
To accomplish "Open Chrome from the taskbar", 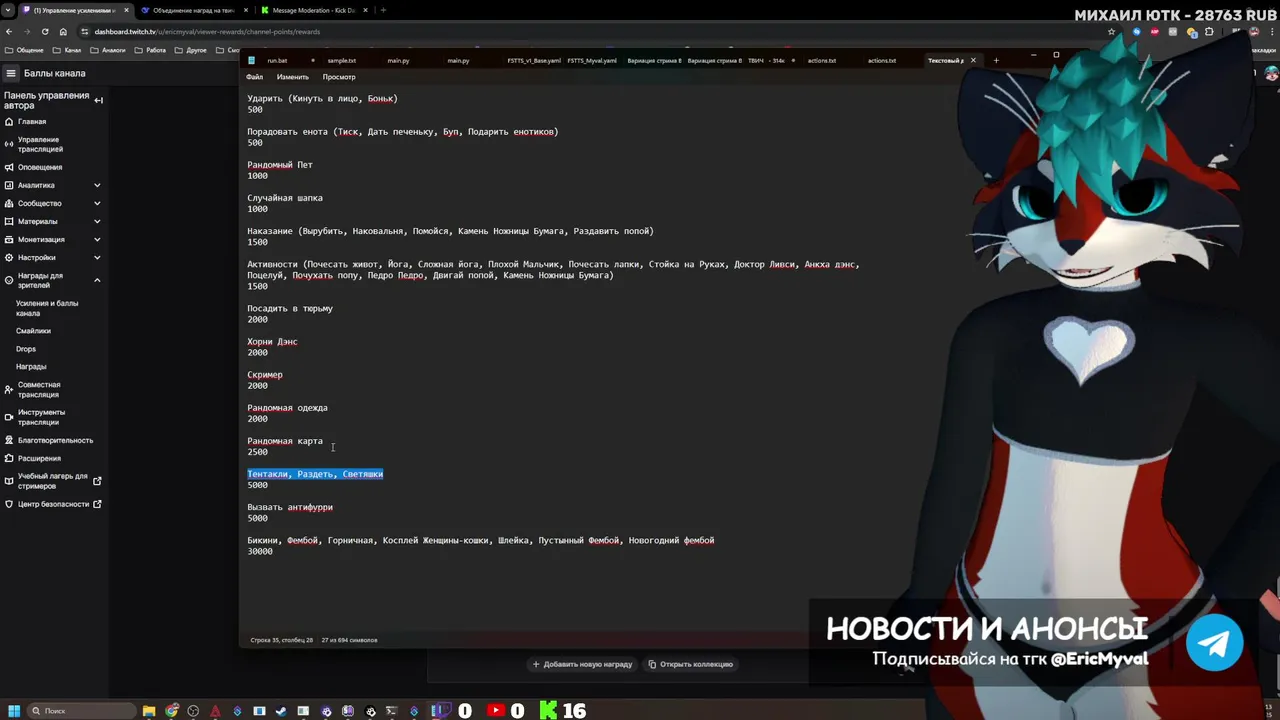I will 172,711.
